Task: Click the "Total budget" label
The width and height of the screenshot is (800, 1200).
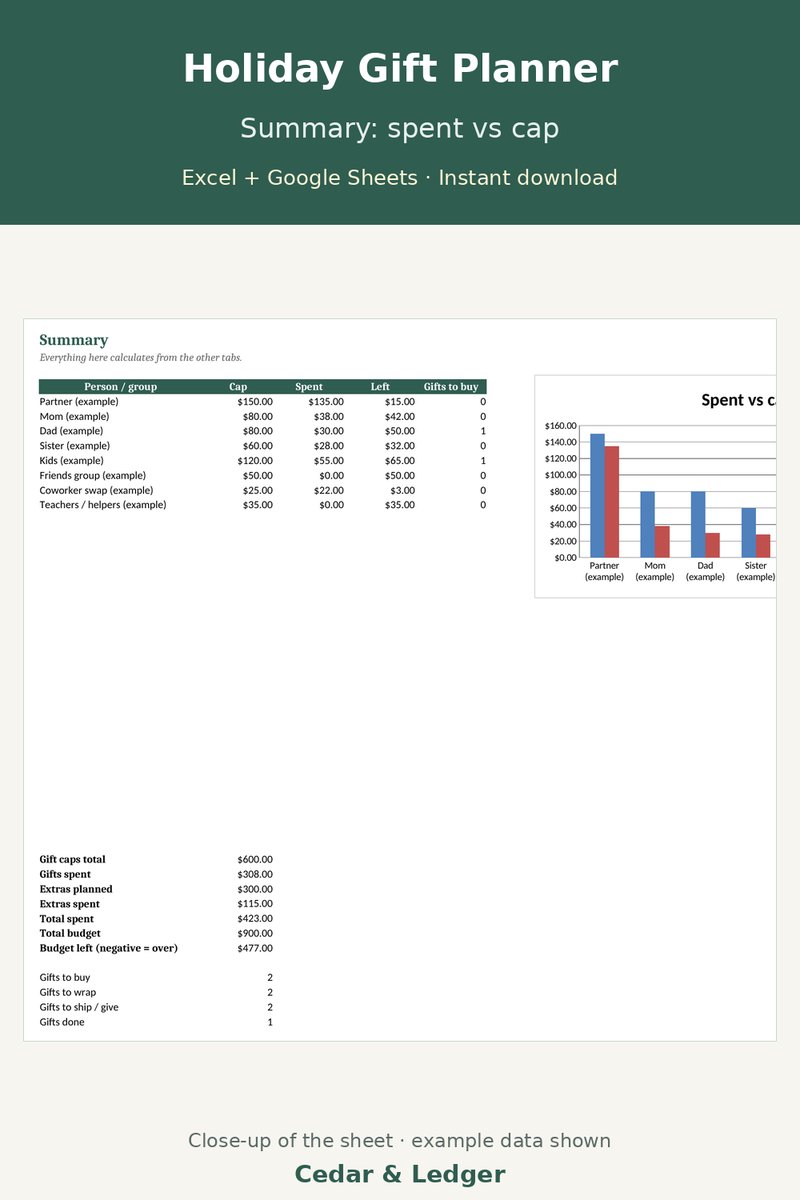Action: [70, 933]
